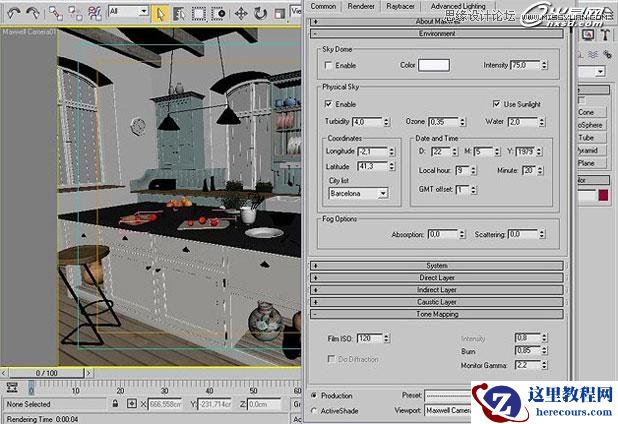This screenshot has width=618, height=424.
Task: Open the Viewport Maxwell Camera dropdown
Action: [448, 411]
